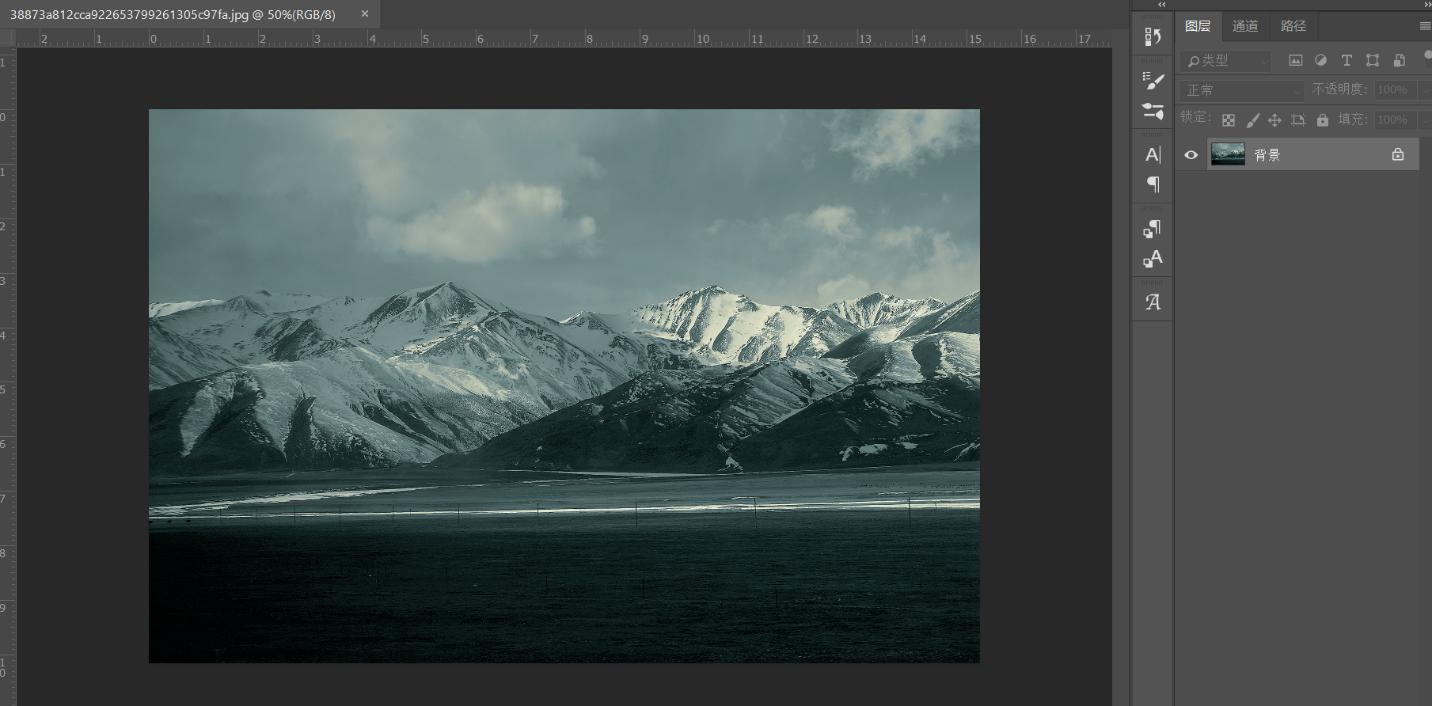Click the pixel layers filter icon
The image size is (1432, 706).
pos(1296,60)
